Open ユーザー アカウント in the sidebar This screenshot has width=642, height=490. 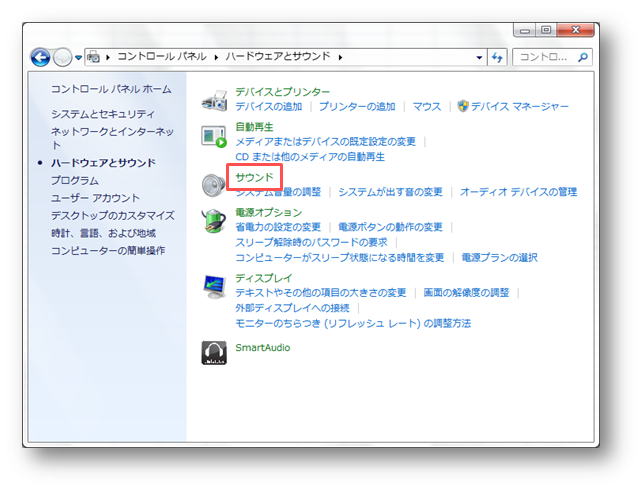95,198
